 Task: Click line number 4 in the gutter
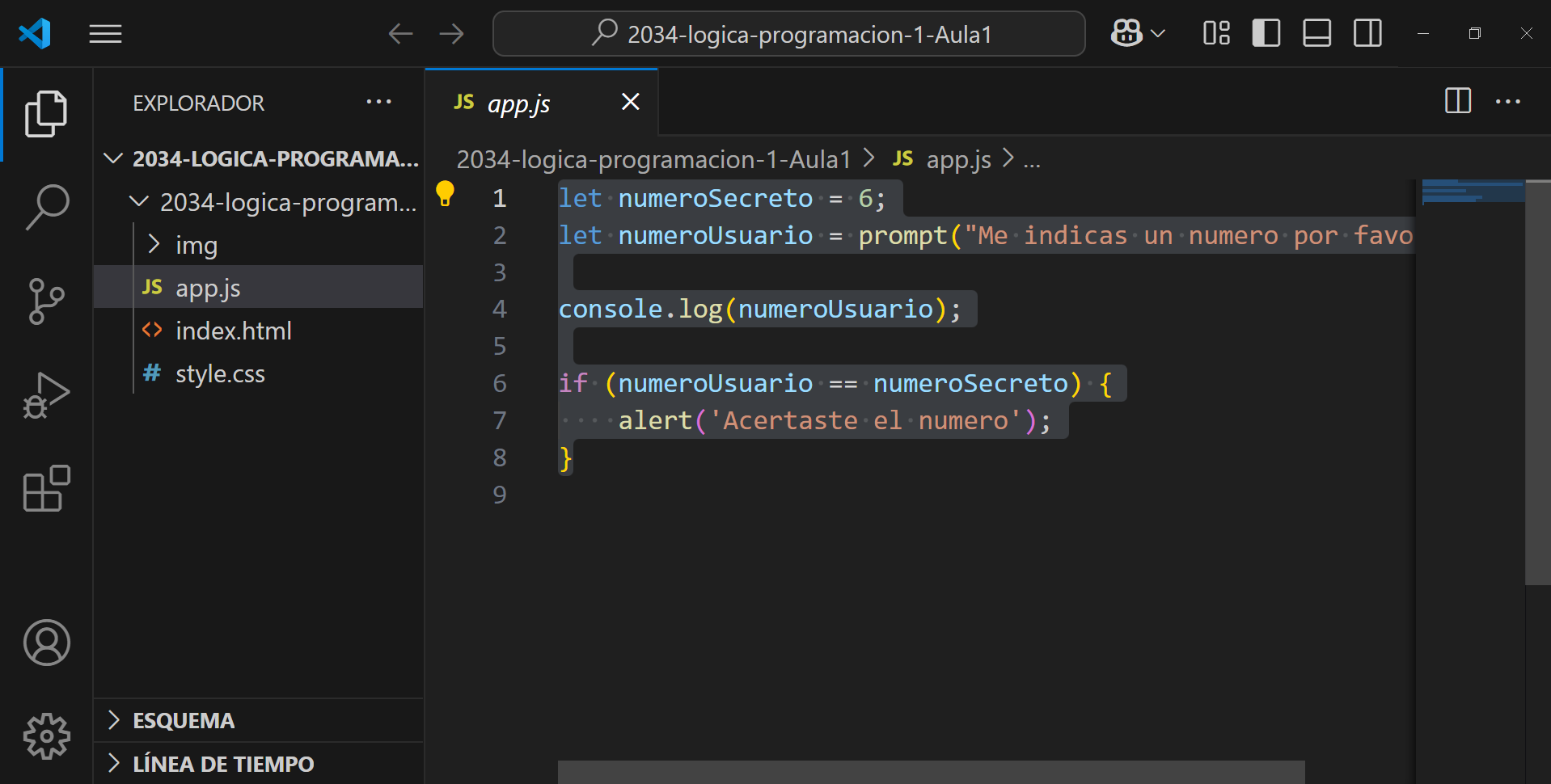[500, 309]
